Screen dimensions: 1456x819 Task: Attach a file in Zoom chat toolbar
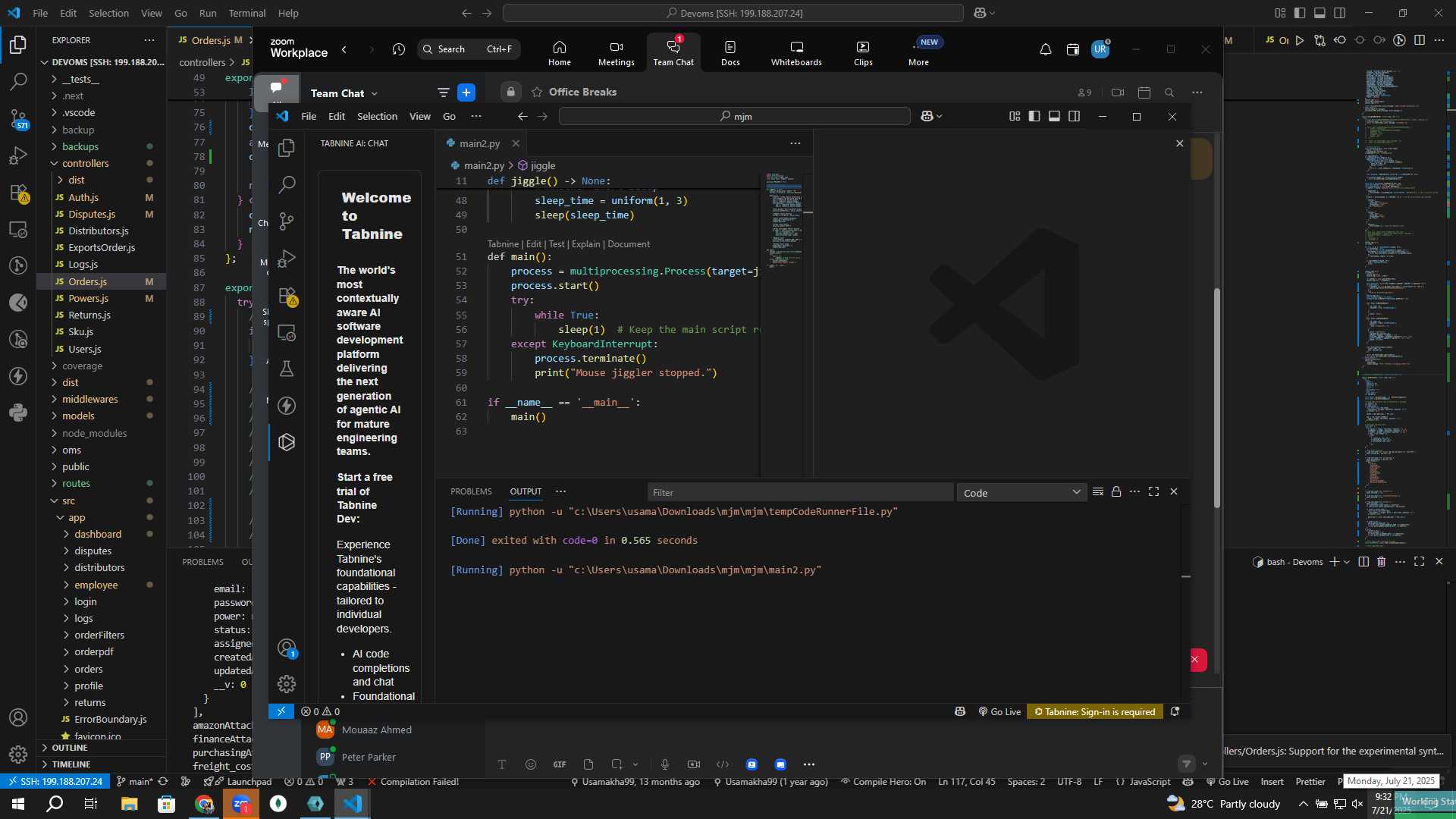coord(588,764)
